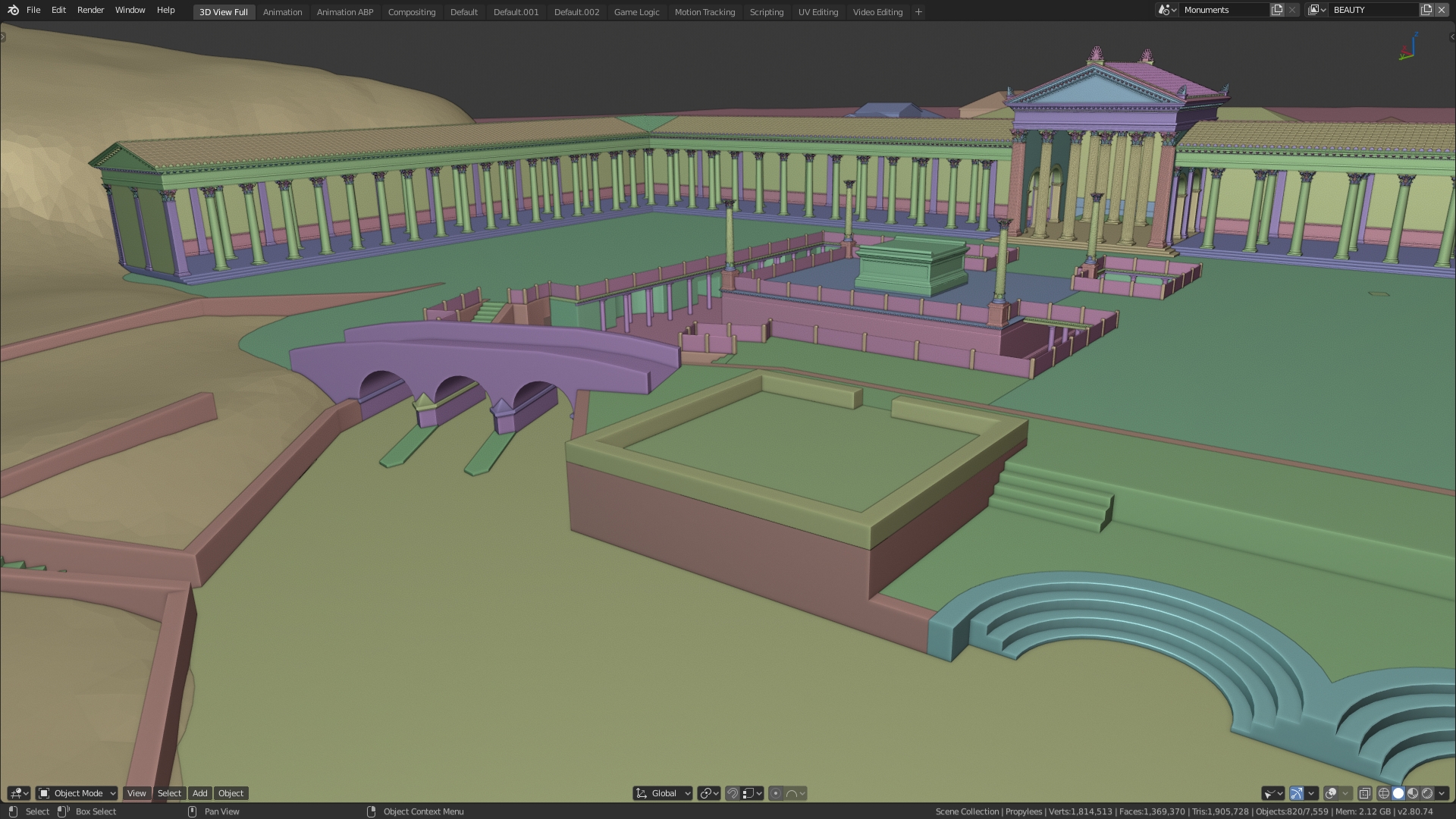Switch to the UV Editing workspace tab
The width and height of the screenshot is (1456, 819).
817,12
